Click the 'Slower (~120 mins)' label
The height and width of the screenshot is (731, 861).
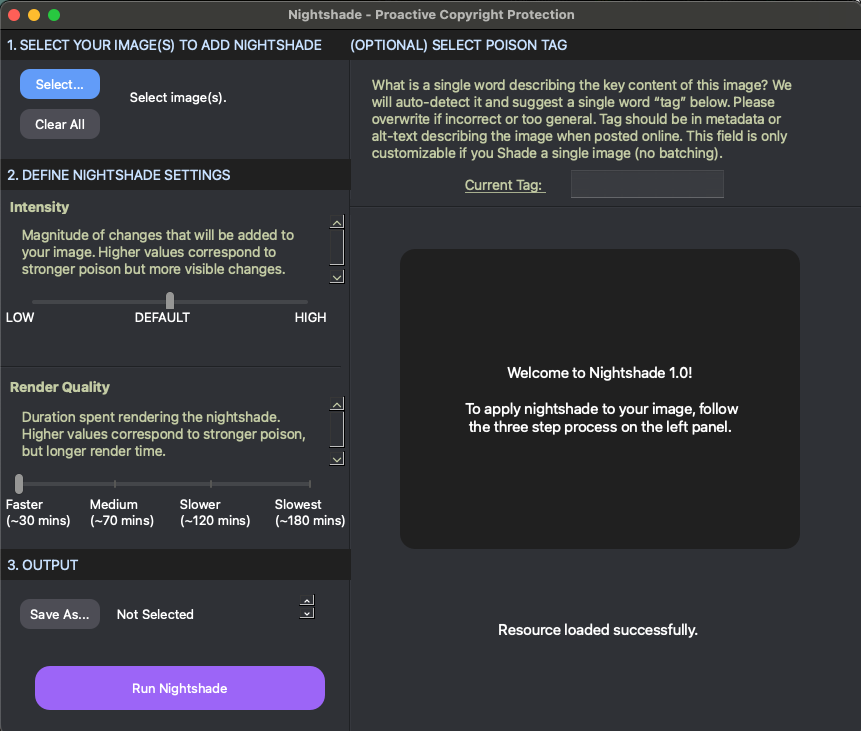[x=215, y=512]
